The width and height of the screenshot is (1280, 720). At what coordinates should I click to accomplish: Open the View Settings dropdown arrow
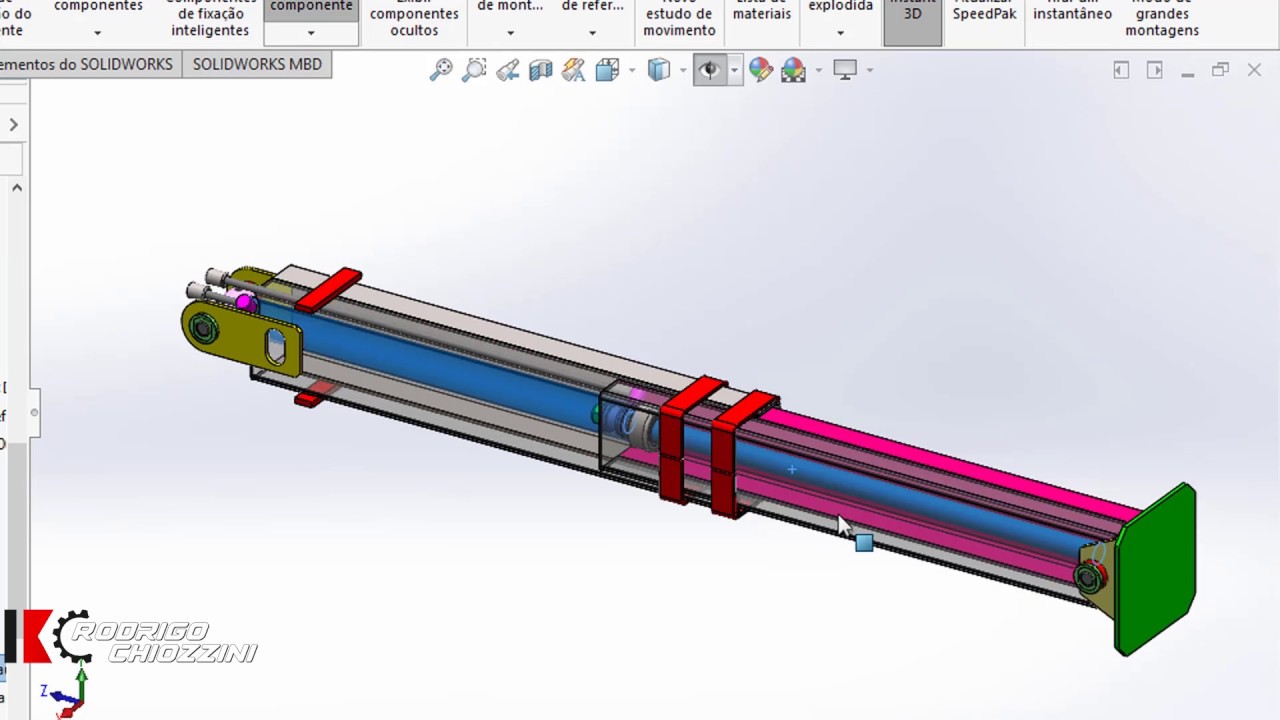(x=870, y=70)
